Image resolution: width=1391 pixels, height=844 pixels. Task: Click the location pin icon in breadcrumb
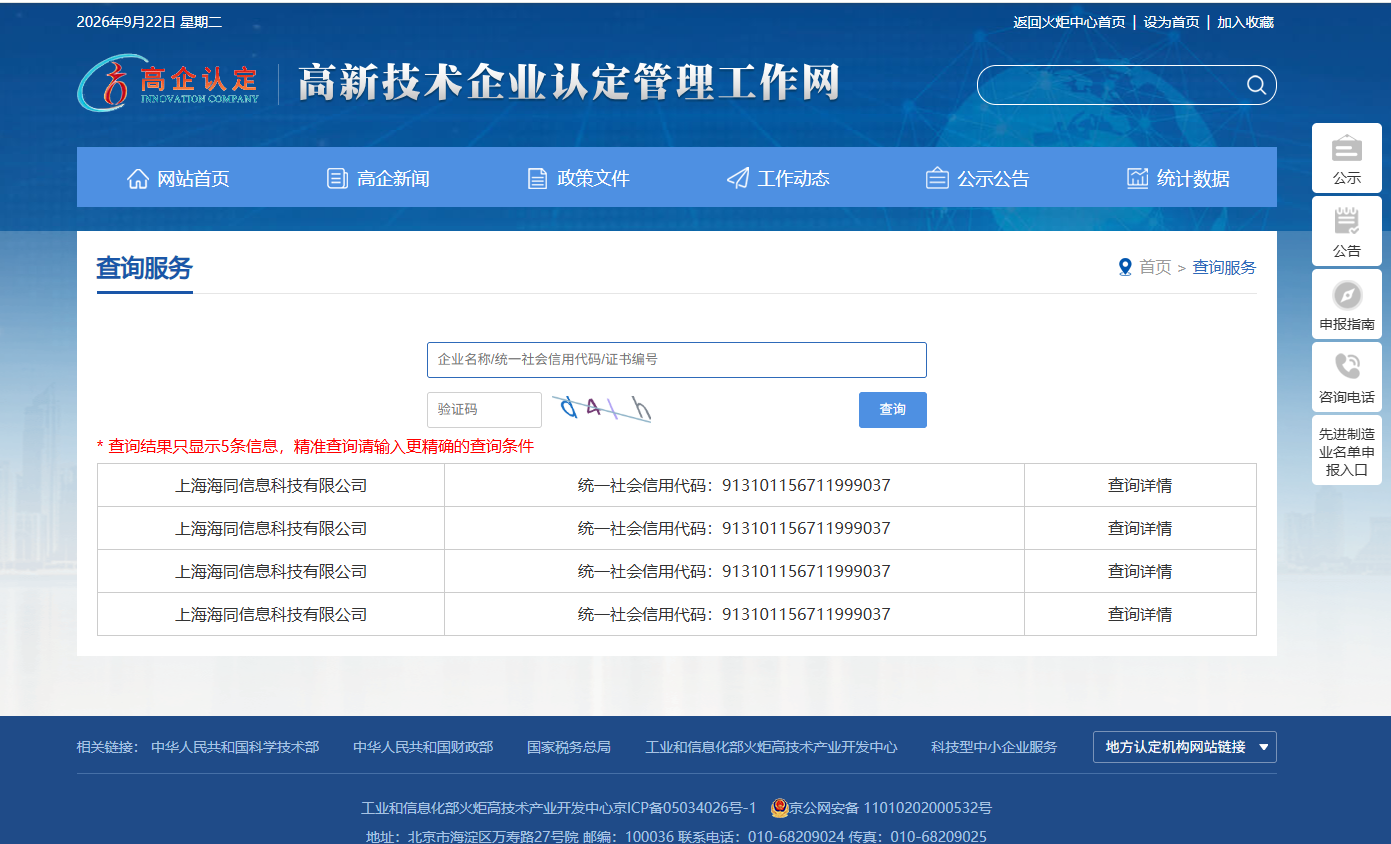tap(1125, 267)
